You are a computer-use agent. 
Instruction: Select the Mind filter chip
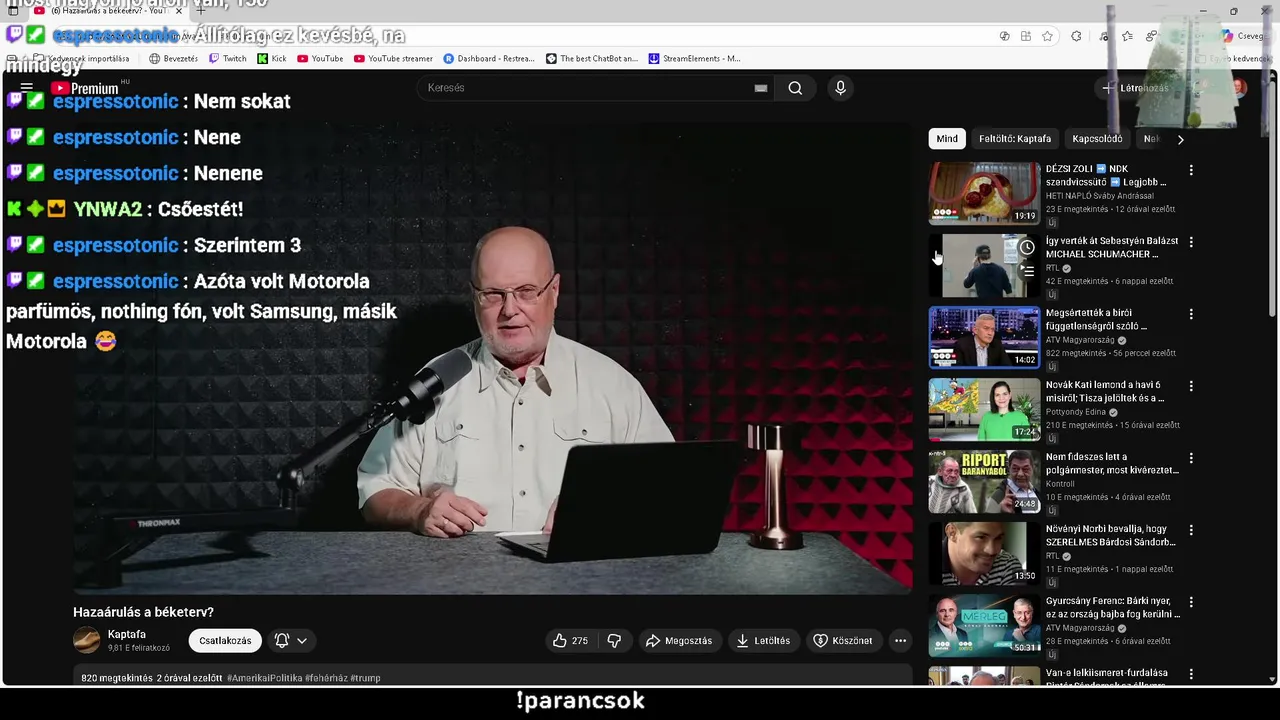947,139
